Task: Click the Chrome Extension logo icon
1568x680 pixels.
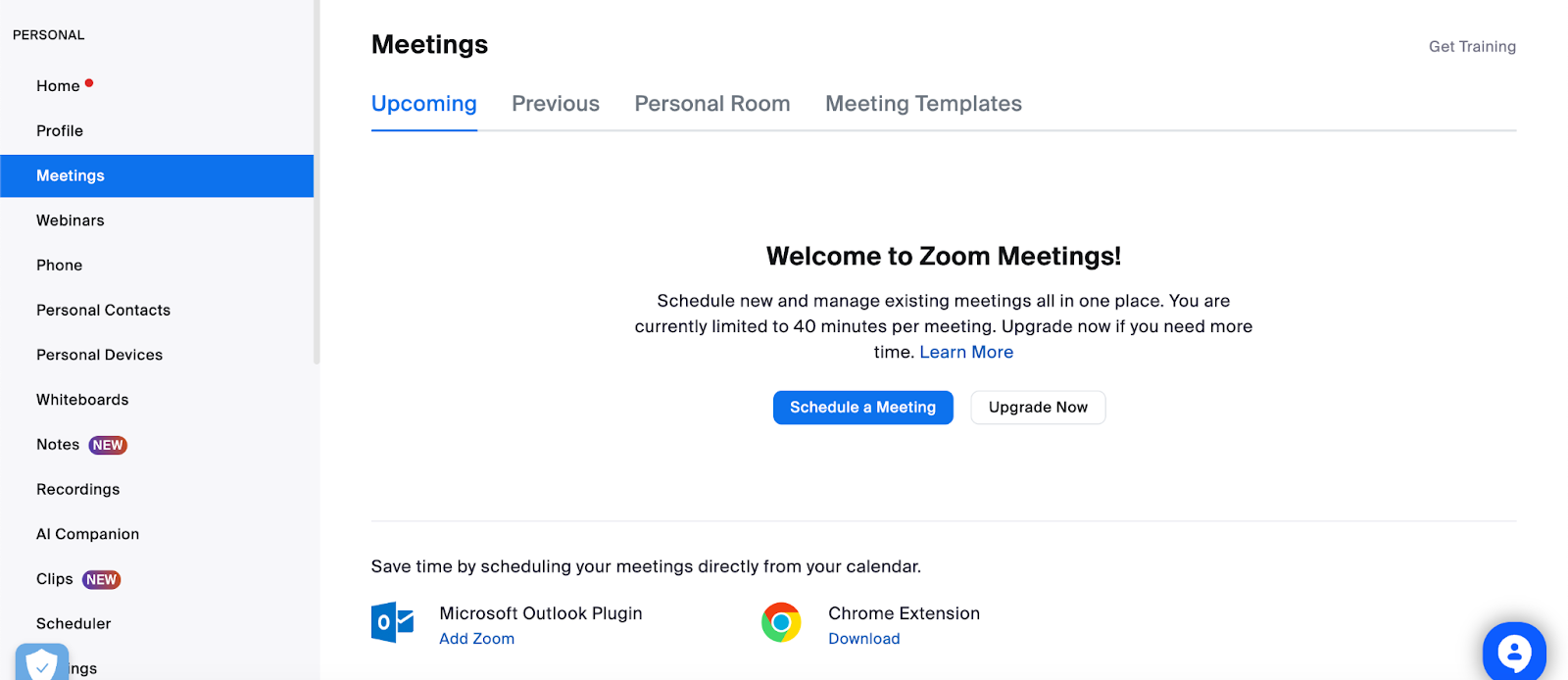Action: click(781, 622)
